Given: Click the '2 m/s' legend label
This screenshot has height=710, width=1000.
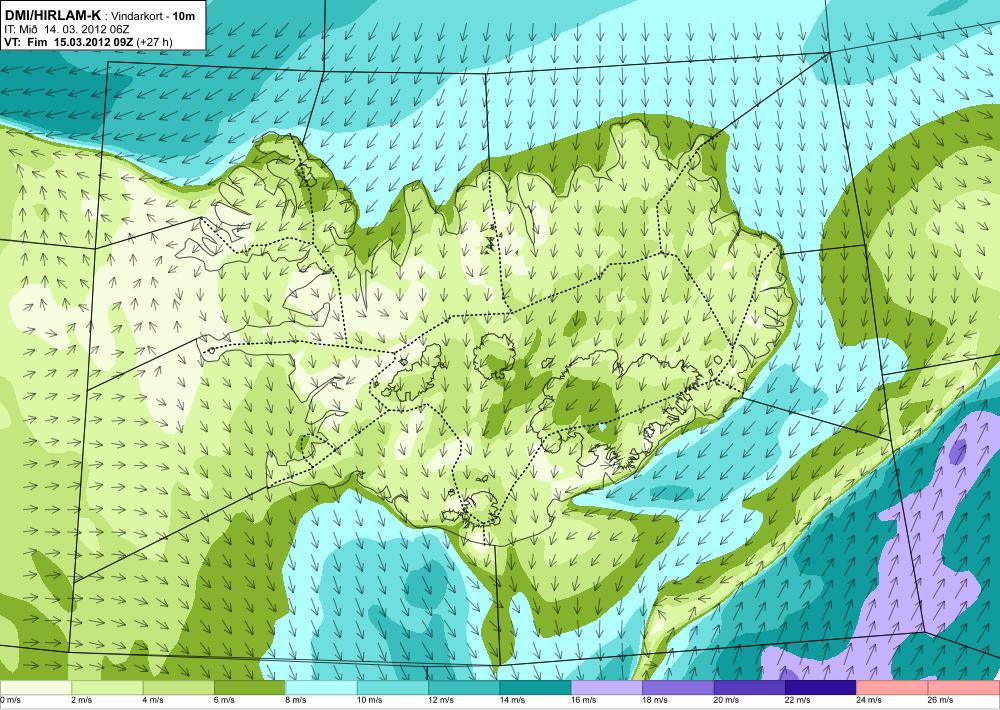Looking at the screenshot, I should (x=81, y=700).
